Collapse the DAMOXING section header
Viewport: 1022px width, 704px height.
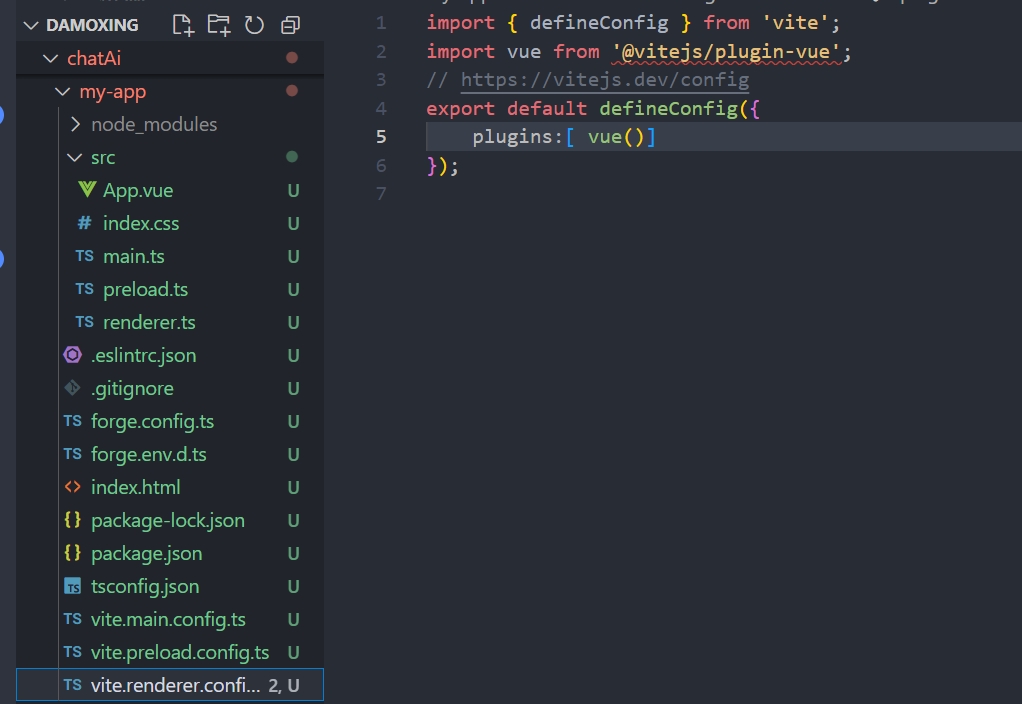pos(31,25)
